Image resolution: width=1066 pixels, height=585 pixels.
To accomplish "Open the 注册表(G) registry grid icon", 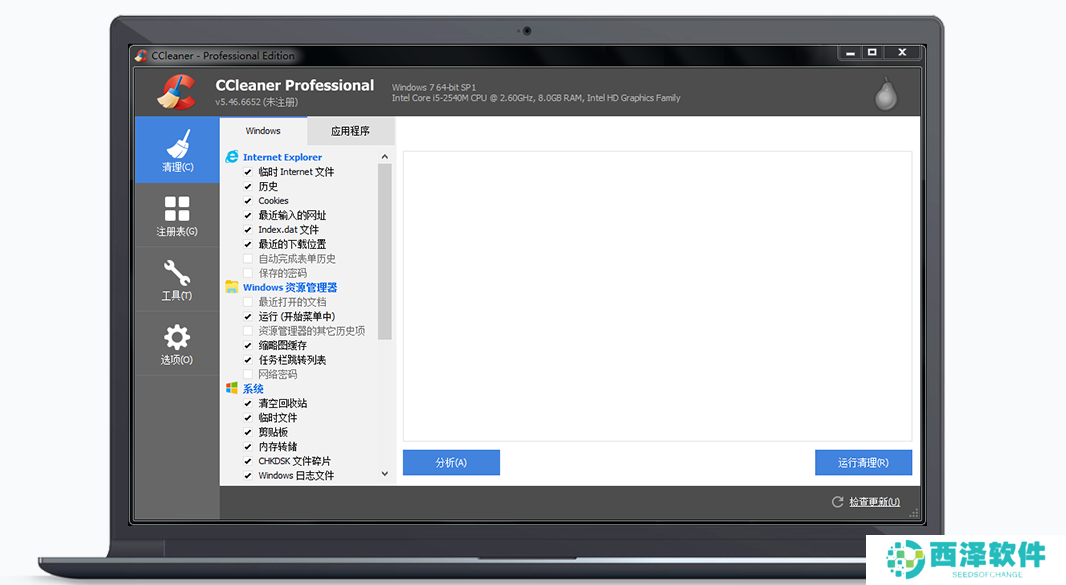I will pyautogui.click(x=177, y=208).
